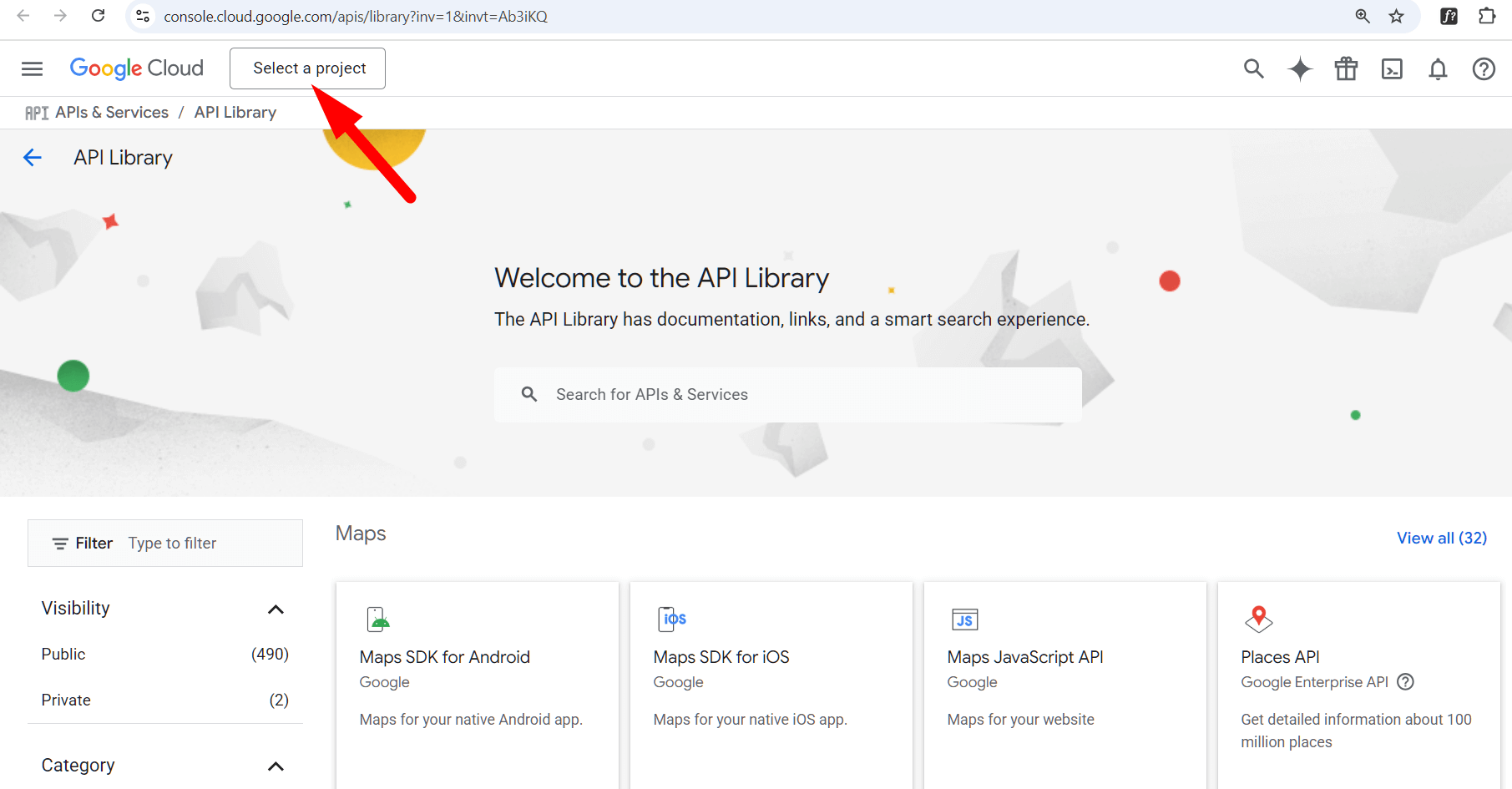The height and width of the screenshot is (789, 1512).
Task: Click the search magnifier in the header
Action: (x=1253, y=68)
